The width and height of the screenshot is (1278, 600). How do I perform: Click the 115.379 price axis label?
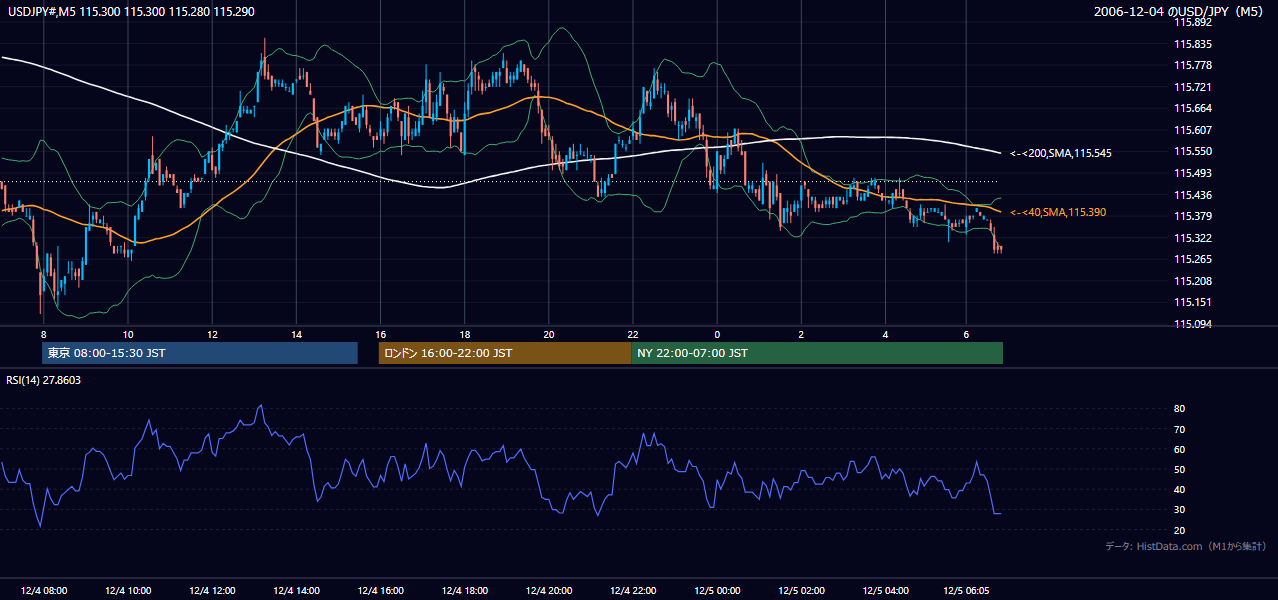pos(1192,217)
